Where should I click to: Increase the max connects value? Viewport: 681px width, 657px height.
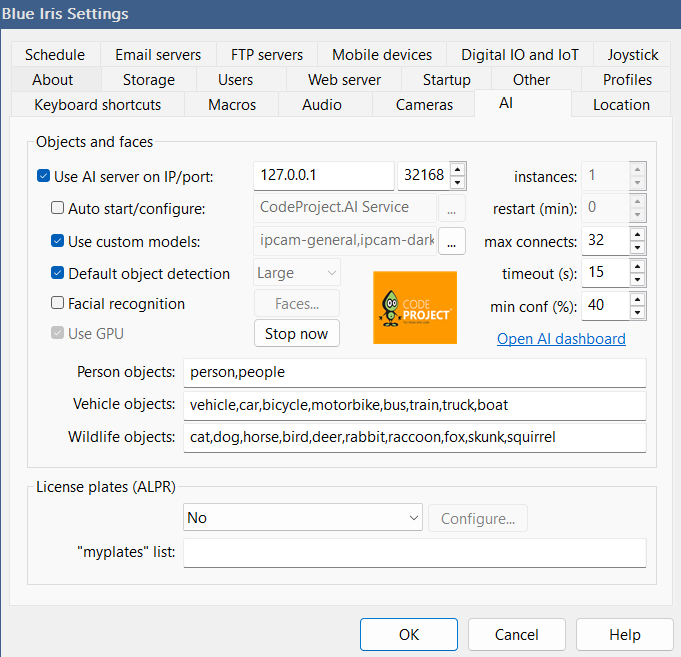[x=637, y=235]
